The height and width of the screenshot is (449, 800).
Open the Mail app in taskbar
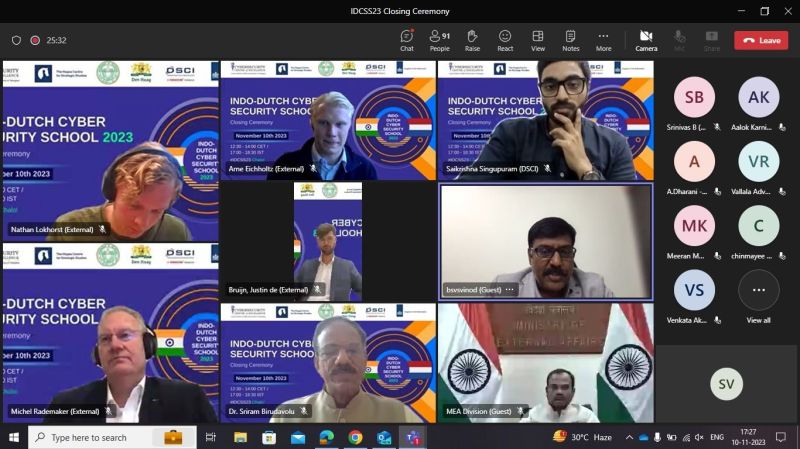click(298, 437)
